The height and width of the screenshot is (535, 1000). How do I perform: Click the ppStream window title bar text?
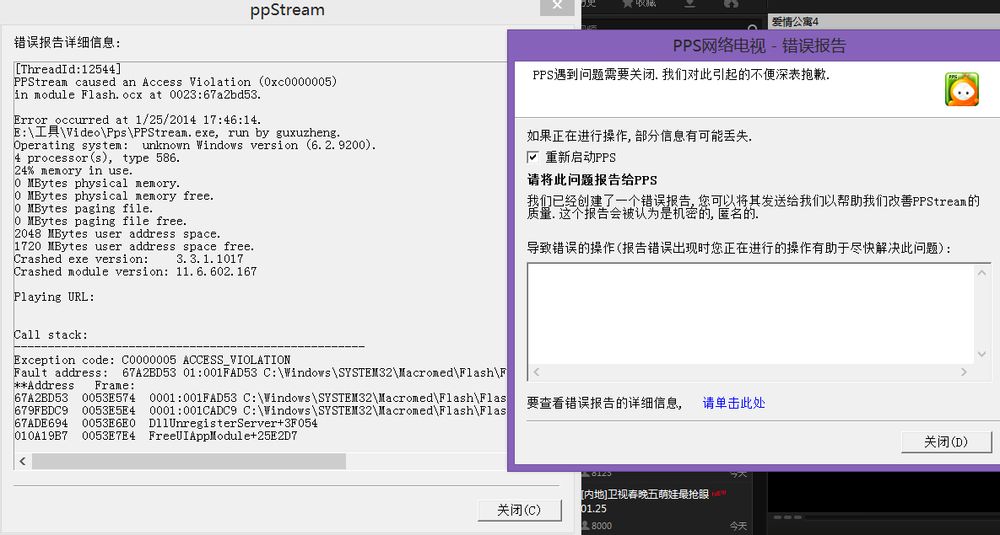tap(287, 10)
